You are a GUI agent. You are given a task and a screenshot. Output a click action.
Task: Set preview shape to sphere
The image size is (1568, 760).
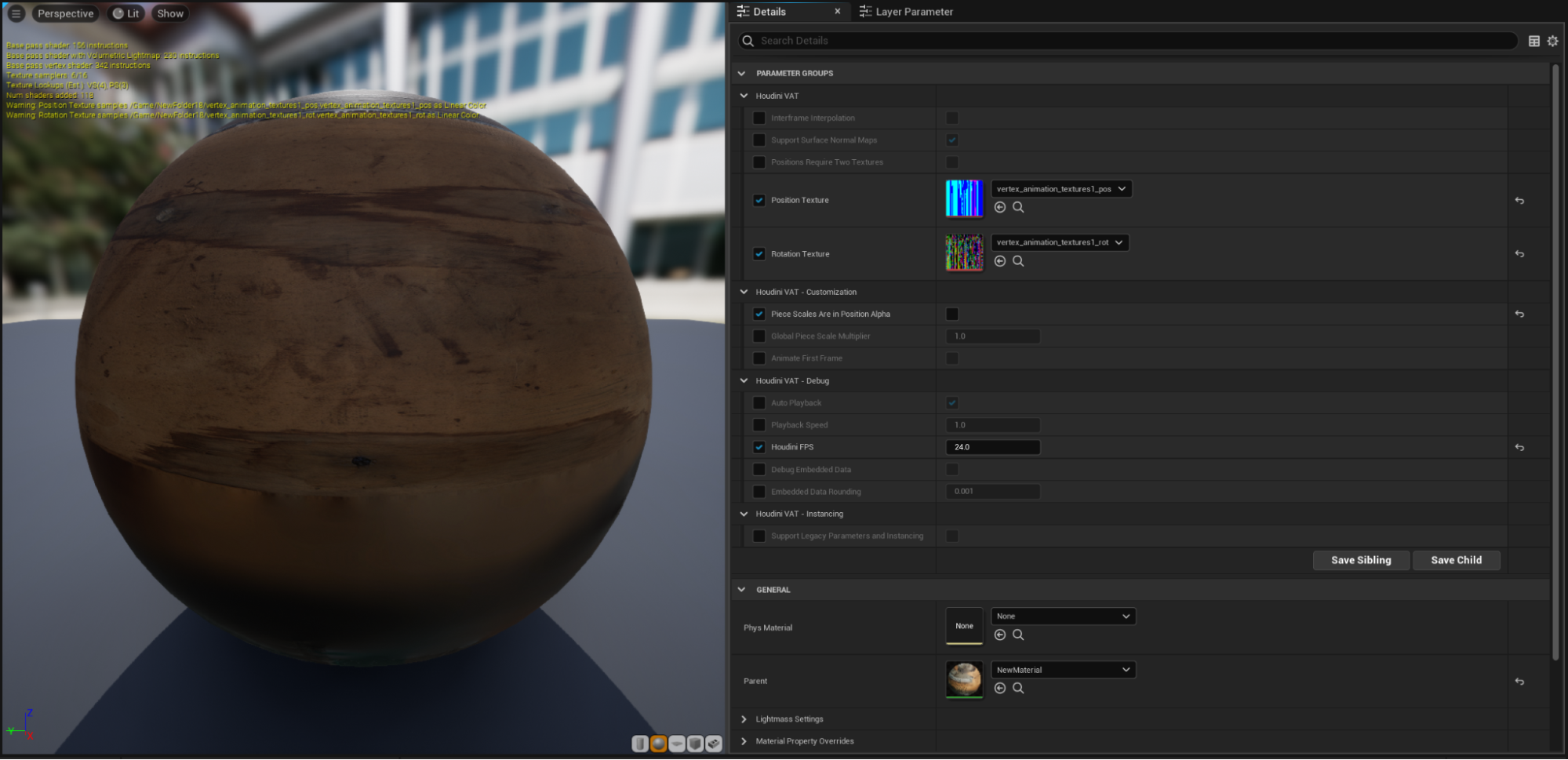click(659, 744)
